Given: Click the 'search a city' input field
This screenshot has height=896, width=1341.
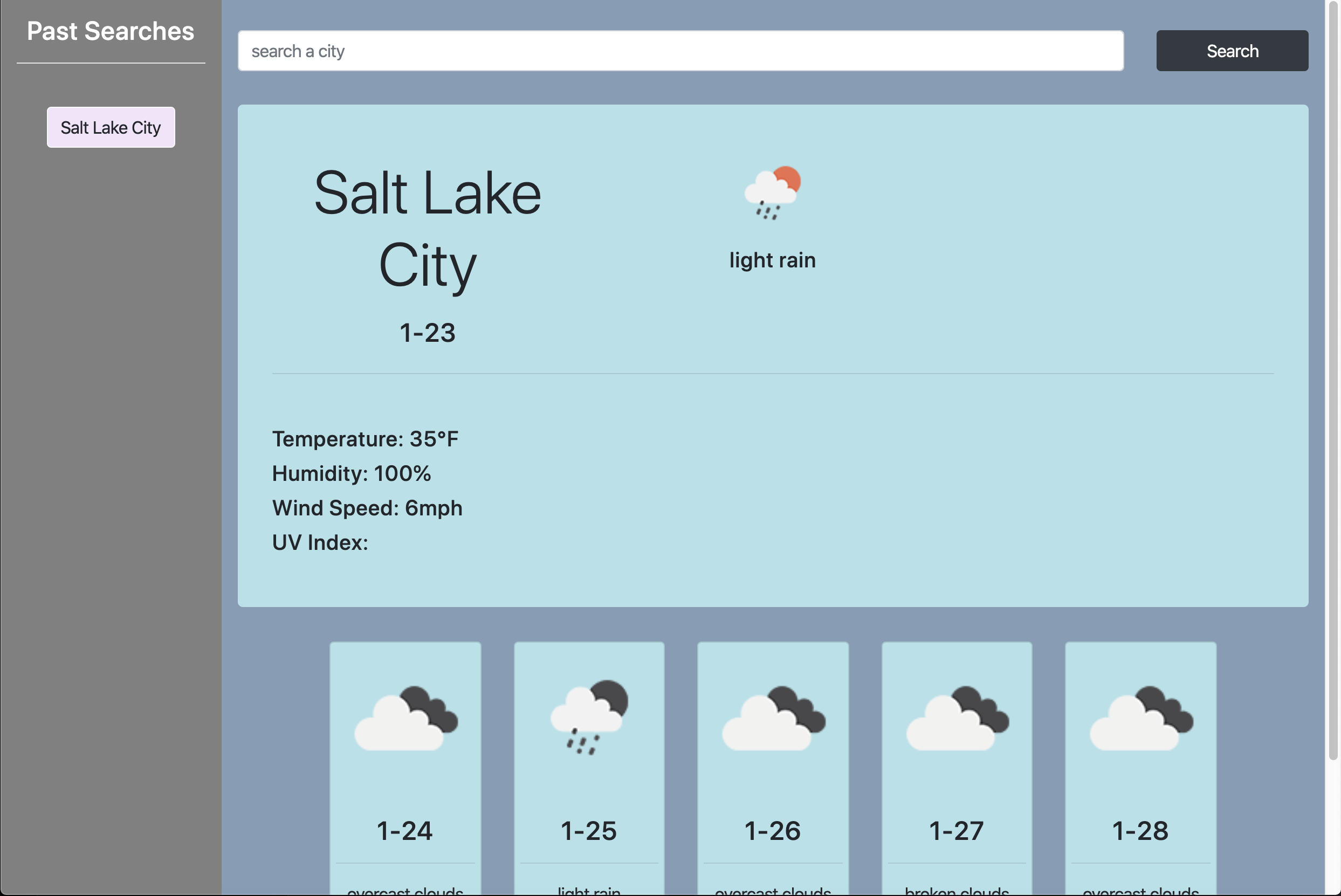Looking at the screenshot, I should (x=680, y=50).
